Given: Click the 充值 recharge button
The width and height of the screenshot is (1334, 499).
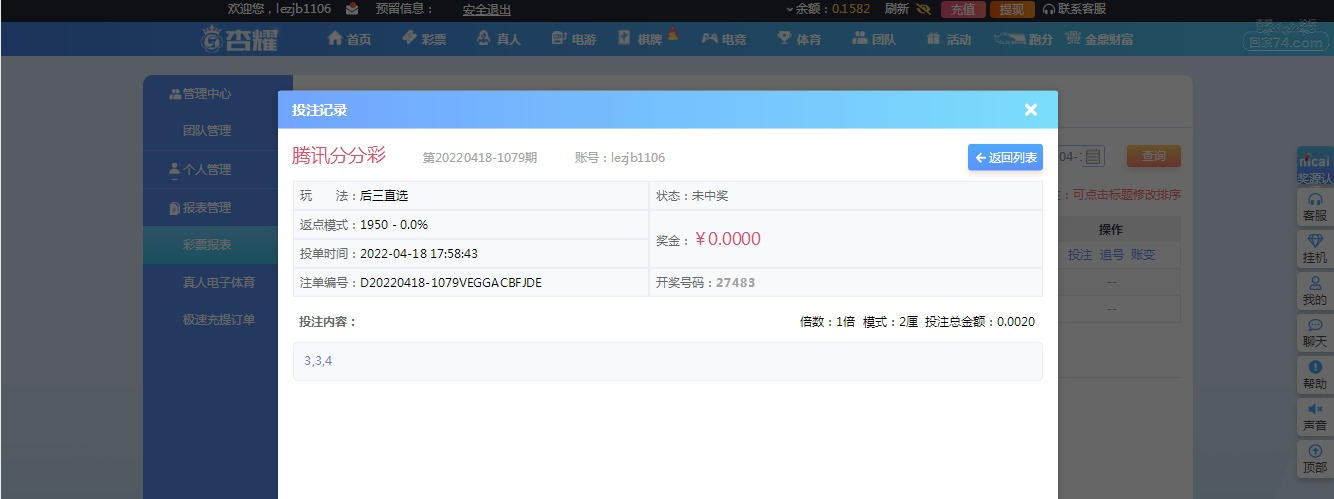Looking at the screenshot, I should [x=963, y=9].
